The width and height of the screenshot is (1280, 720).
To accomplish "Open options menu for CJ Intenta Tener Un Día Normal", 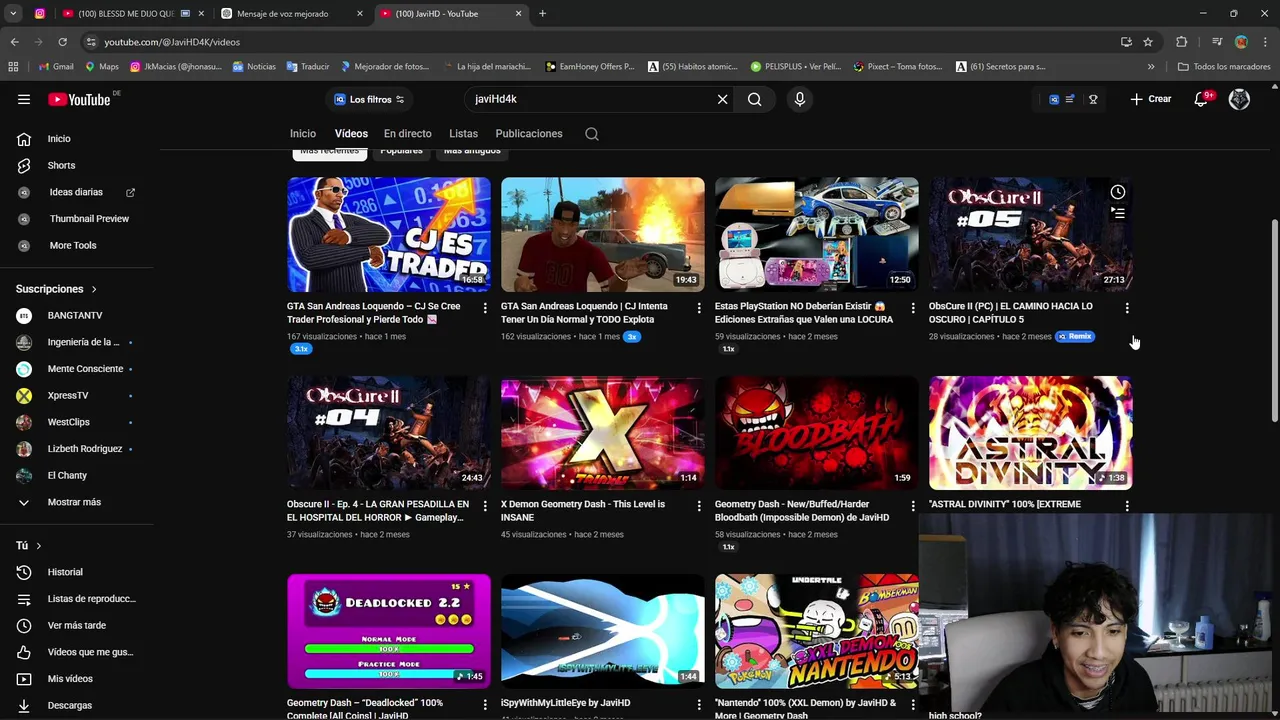I will [699, 308].
